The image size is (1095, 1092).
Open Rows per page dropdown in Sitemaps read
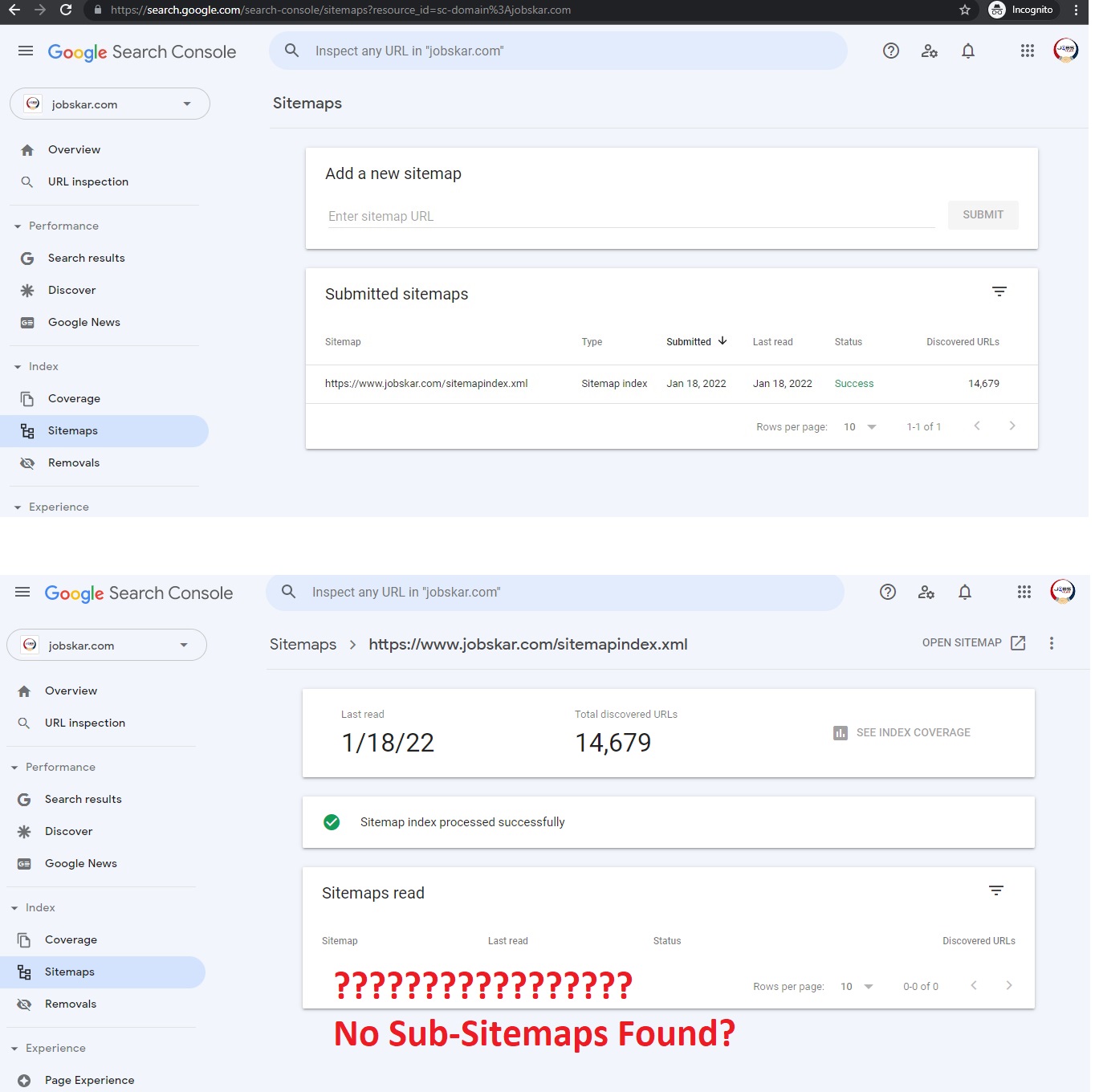(x=857, y=986)
